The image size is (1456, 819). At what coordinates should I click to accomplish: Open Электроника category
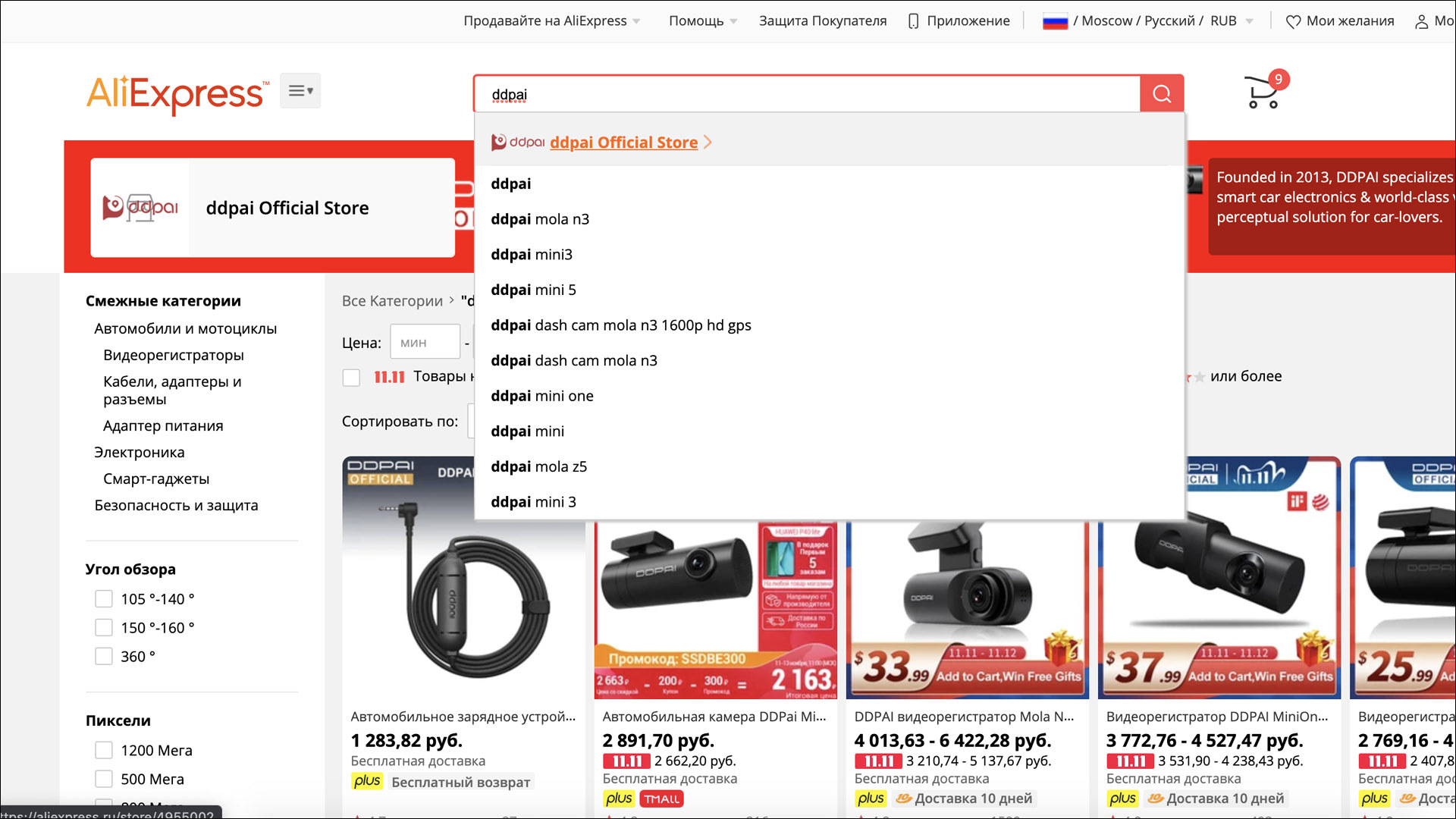[140, 452]
